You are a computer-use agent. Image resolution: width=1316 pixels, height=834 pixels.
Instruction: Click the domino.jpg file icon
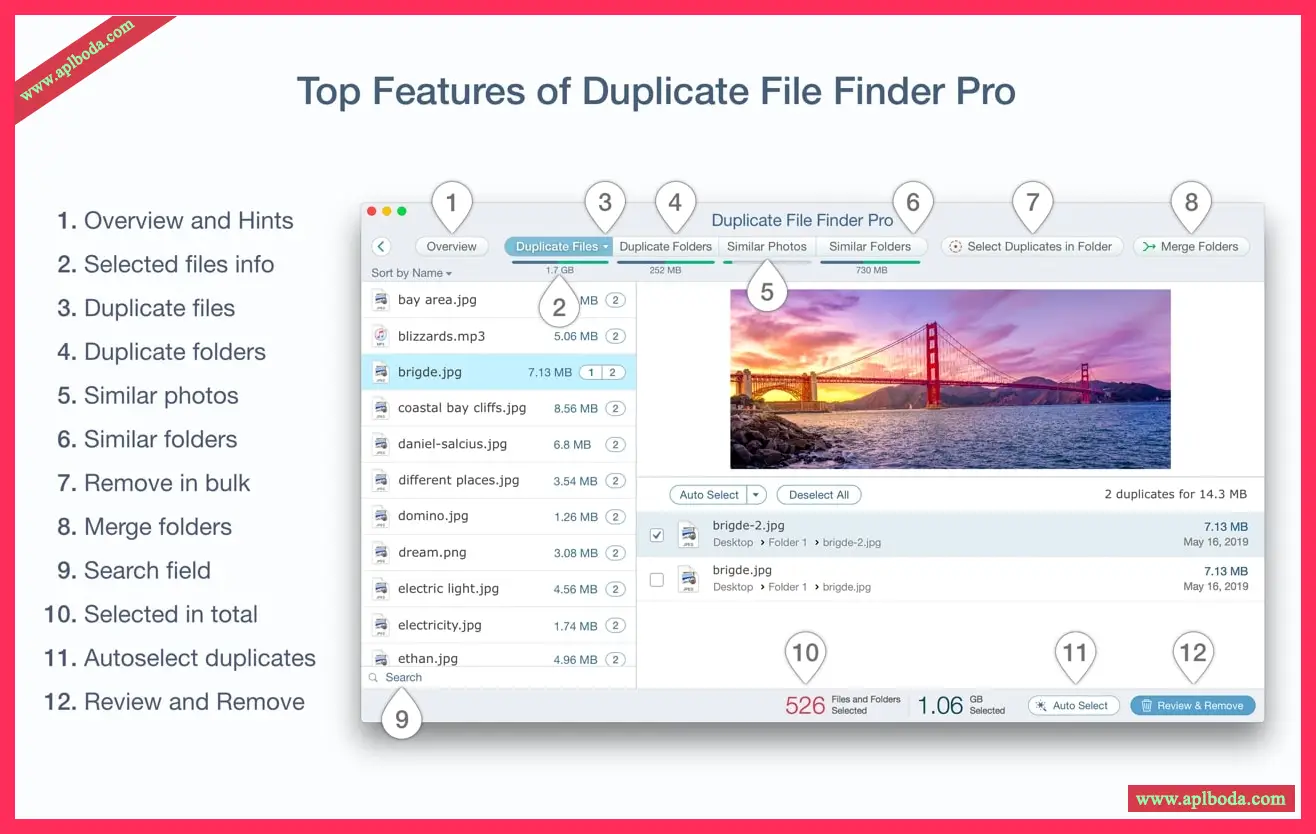pos(380,516)
